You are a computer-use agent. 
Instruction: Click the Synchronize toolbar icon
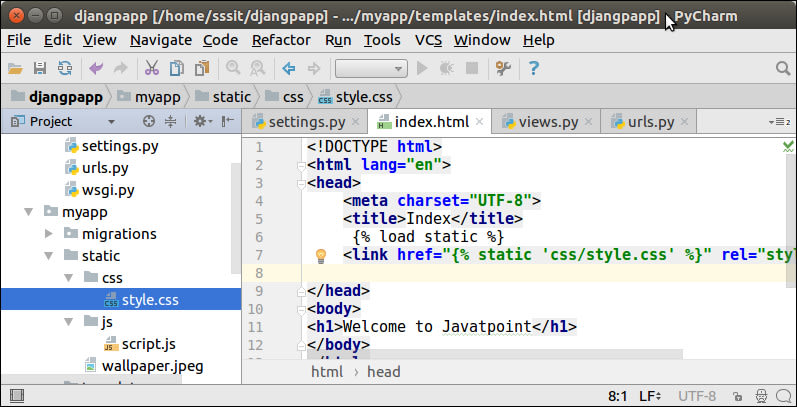coord(64,69)
